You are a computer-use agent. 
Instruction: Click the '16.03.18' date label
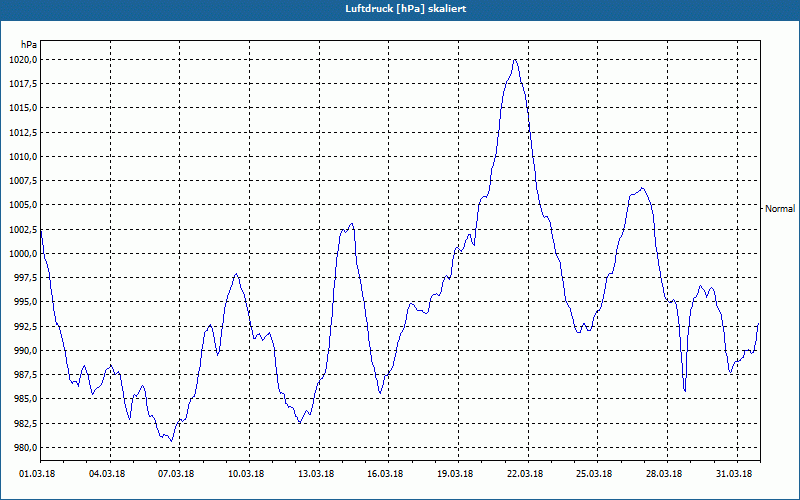pyautogui.click(x=385, y=474)
